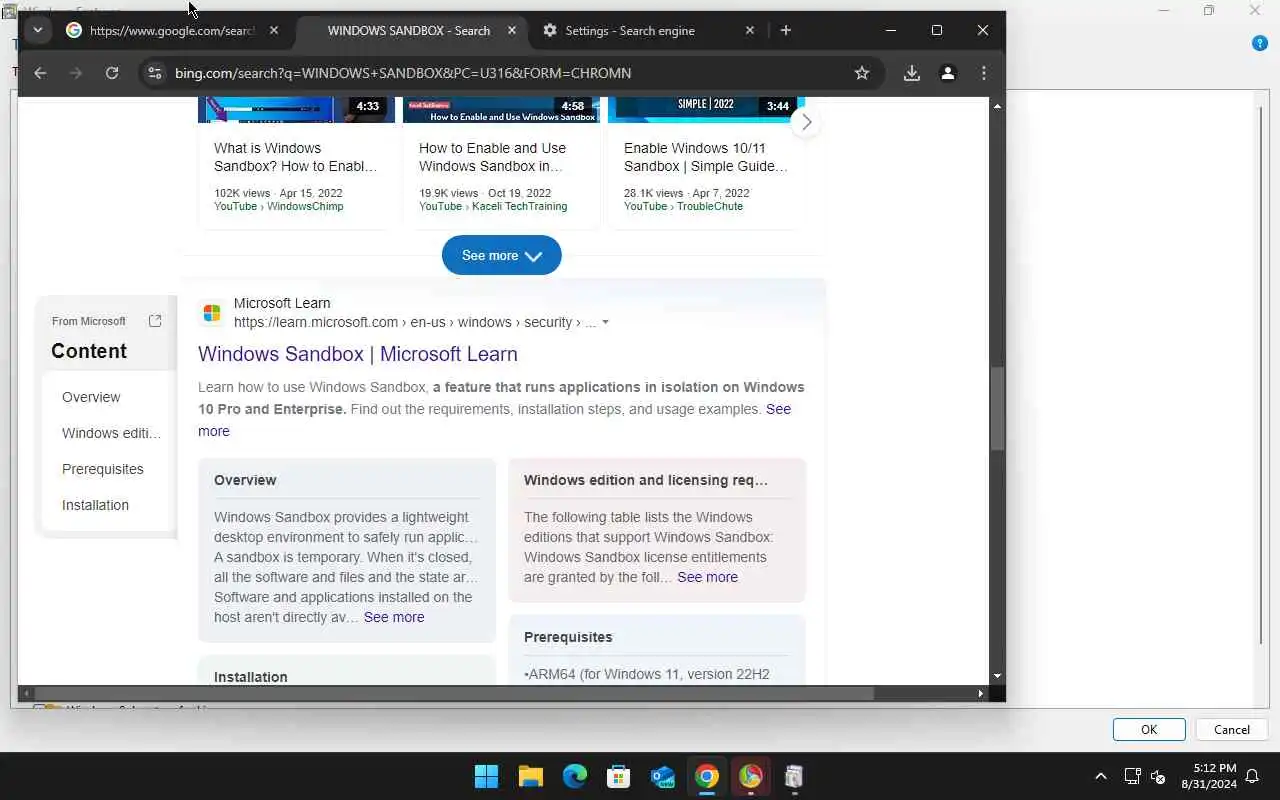This screenshot has width=1280, height=800.
Task: Expand Overview card See more
Action: click(x=394, y=617)
